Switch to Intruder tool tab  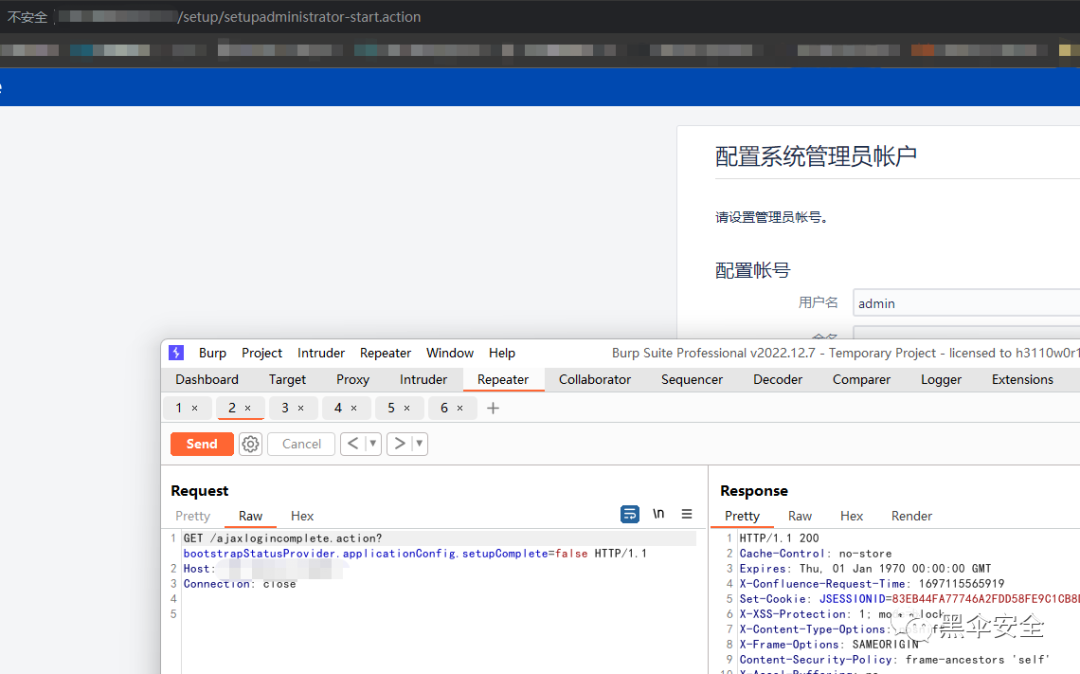click(423, 379)
